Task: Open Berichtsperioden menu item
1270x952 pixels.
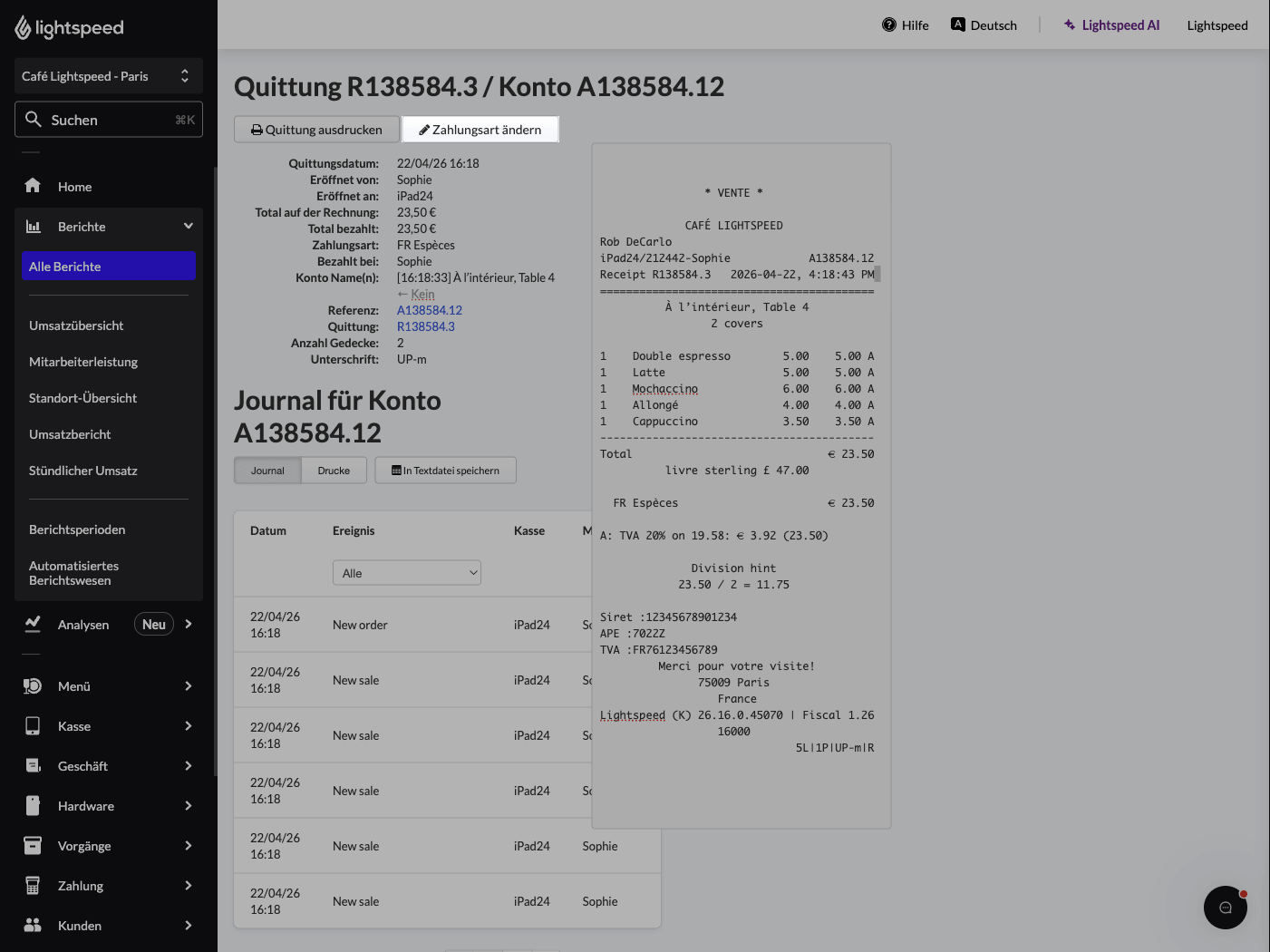Action: pos(77,529)
